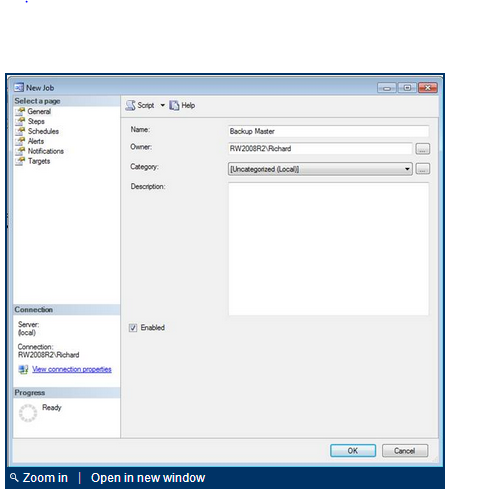Viewport: 480px width, 497px height.
Task: Minimize the New Job window
Action: (387, 88)
